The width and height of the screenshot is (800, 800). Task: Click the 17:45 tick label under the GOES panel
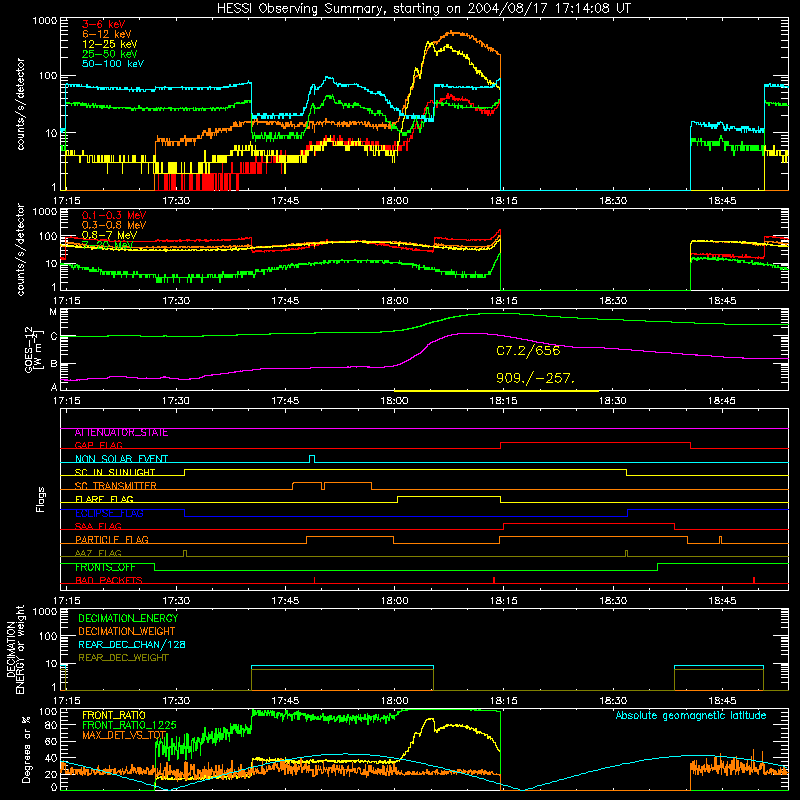click(285, 401)
